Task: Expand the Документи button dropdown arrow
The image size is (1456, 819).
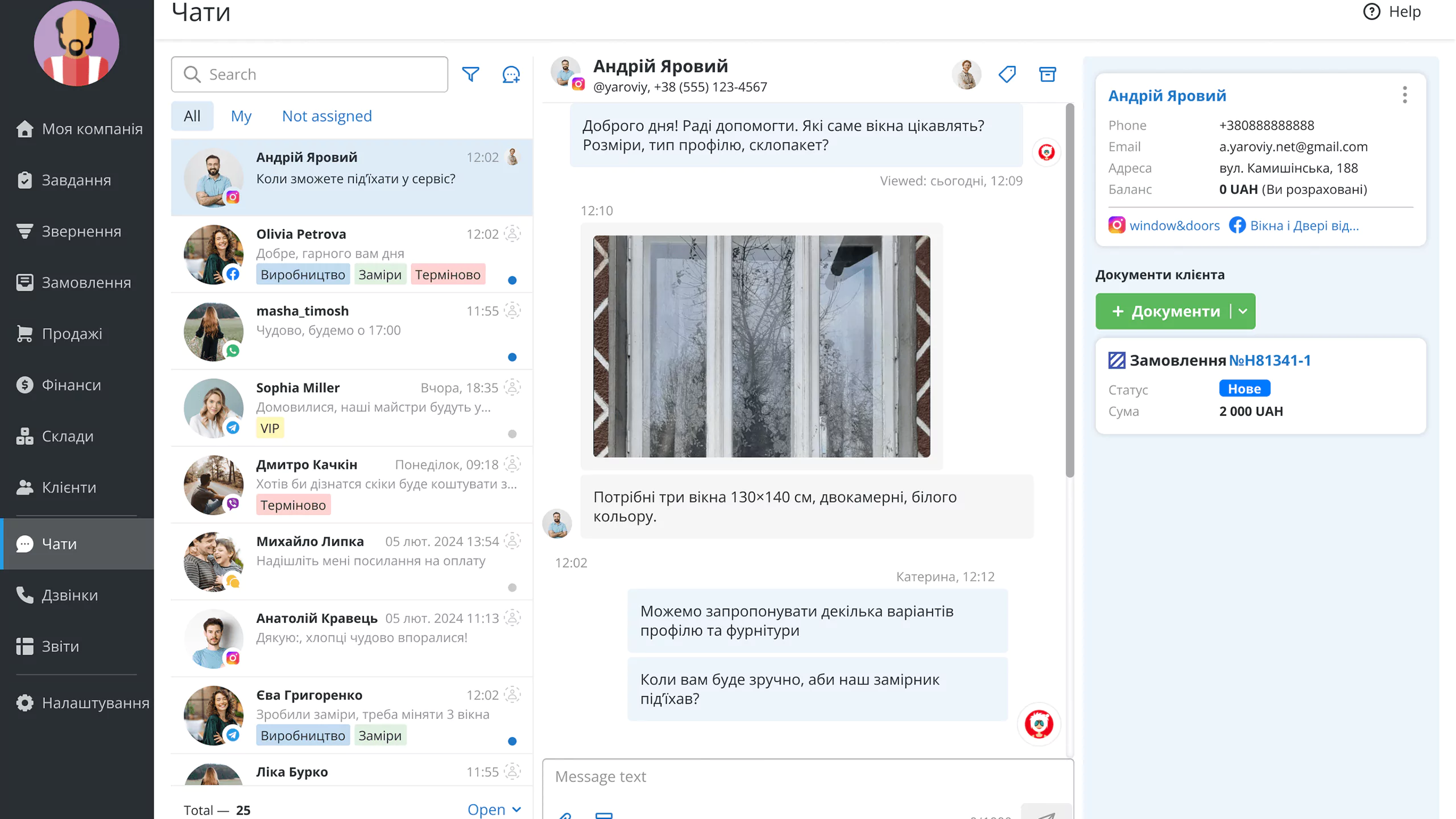Action: point(1243,311)
